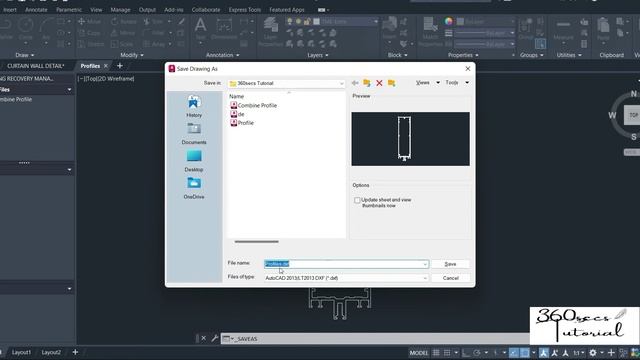This screenshot has width=640, height=360.
Task: Expand the Layers panel title arrow
Action: (x=327, y=55)
